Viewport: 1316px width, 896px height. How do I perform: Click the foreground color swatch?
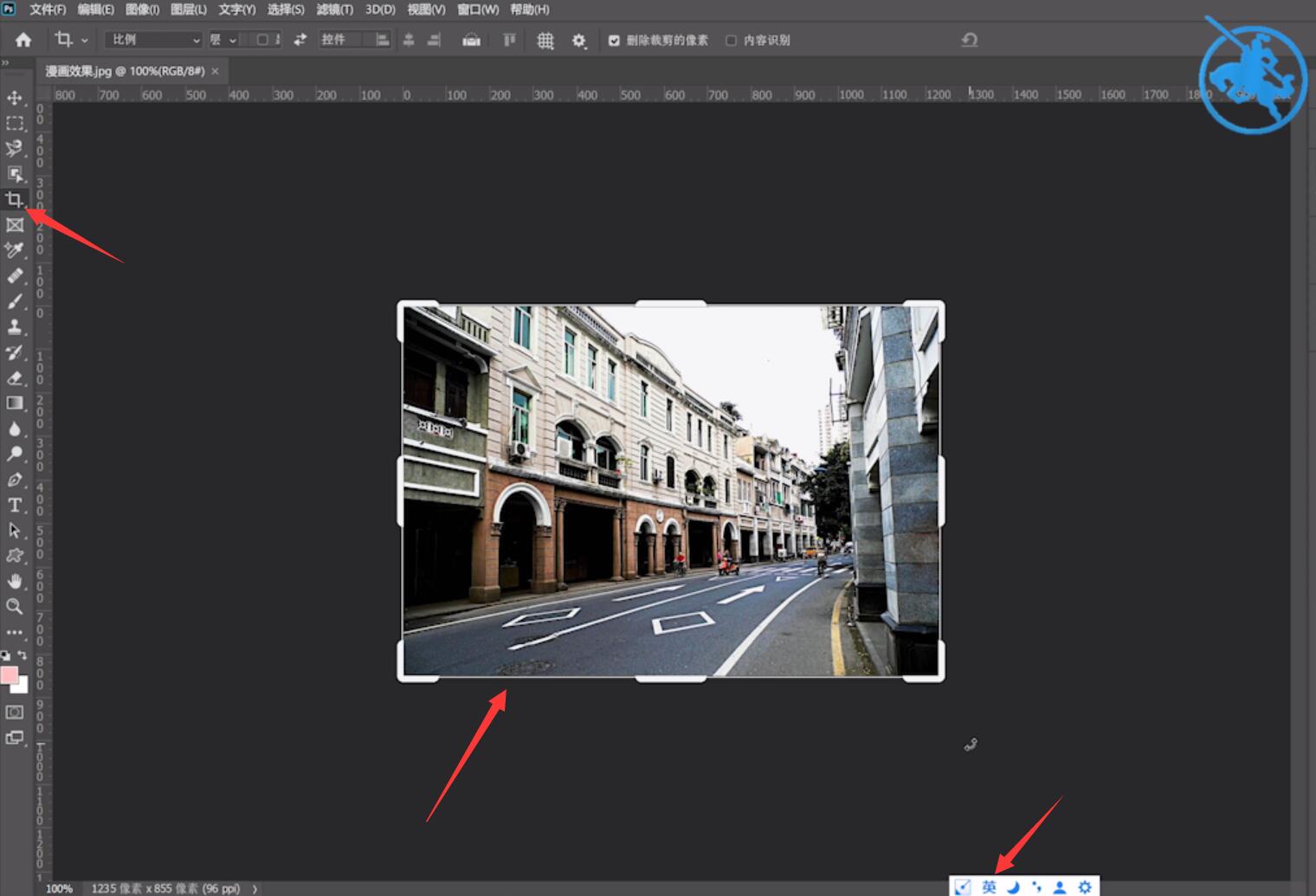[10, 675]
